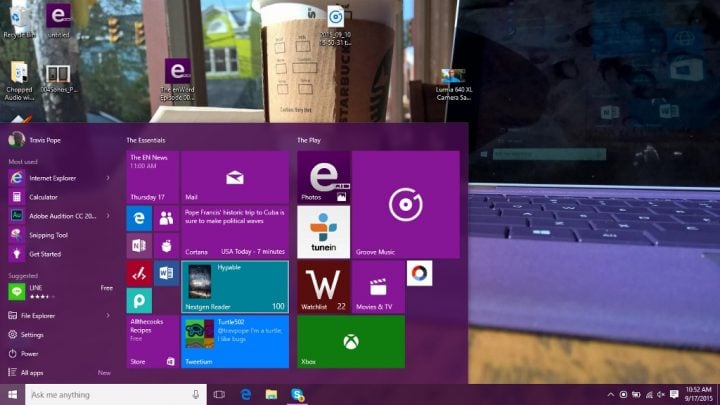720x405 pixels.
Task: Expand Internet Explorer jump list arrow
Action: pos(108,178)
